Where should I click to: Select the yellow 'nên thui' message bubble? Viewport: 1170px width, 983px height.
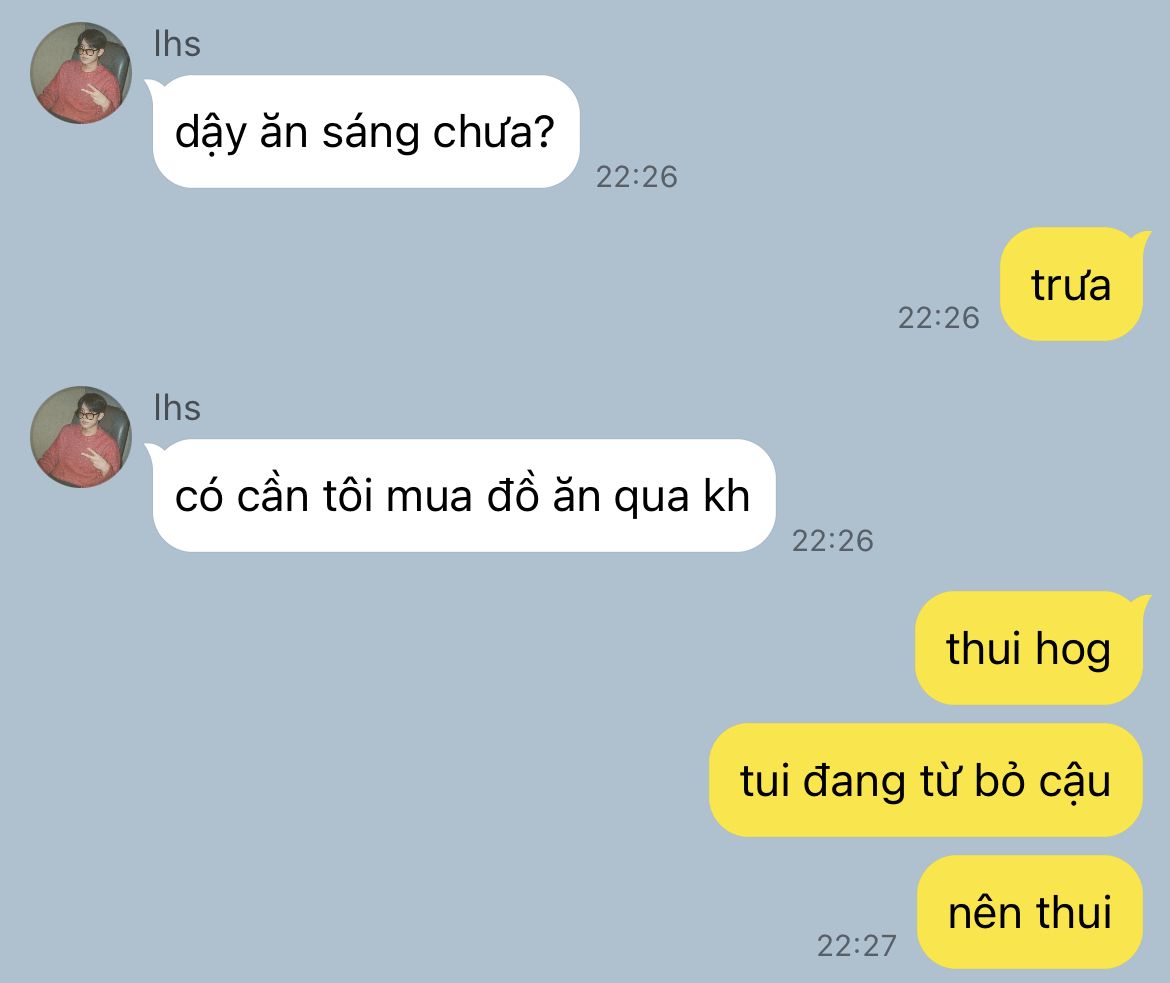point(1030,912)
